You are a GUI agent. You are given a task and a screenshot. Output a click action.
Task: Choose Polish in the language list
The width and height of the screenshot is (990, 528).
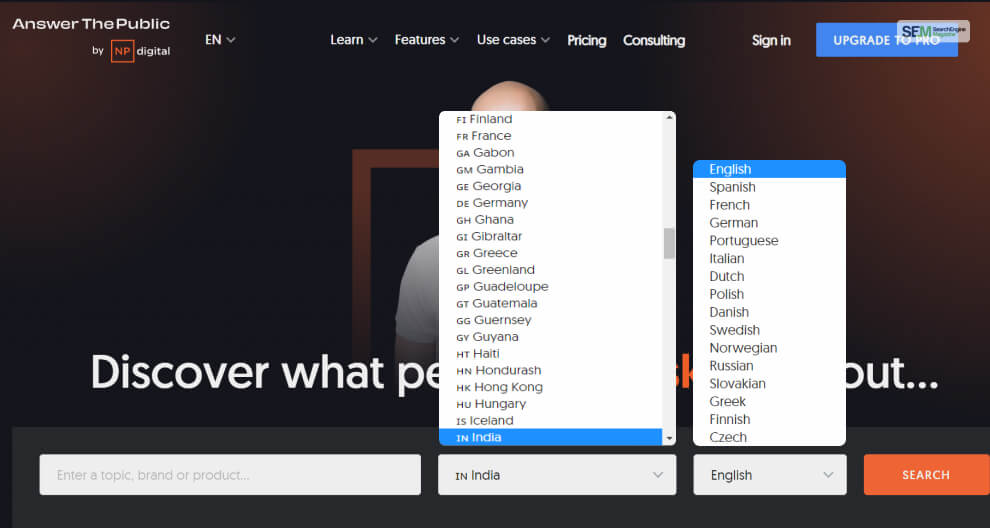pyautogui.click(x=769, y=294)
